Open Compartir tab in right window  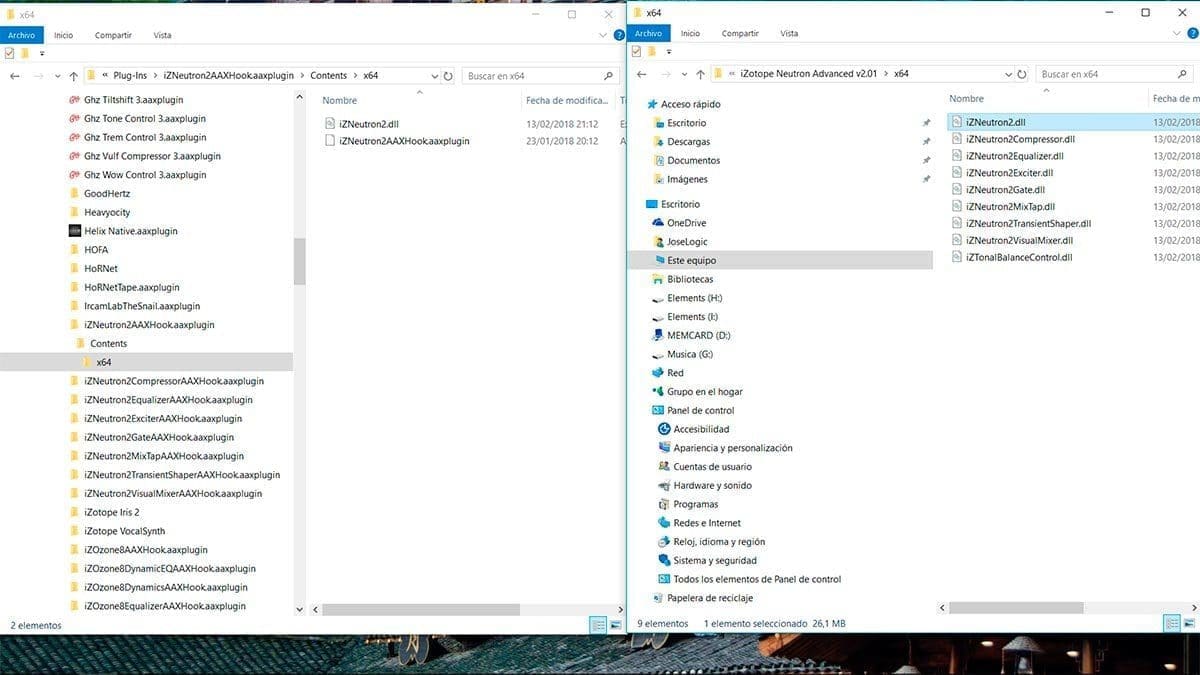(740, 34)
